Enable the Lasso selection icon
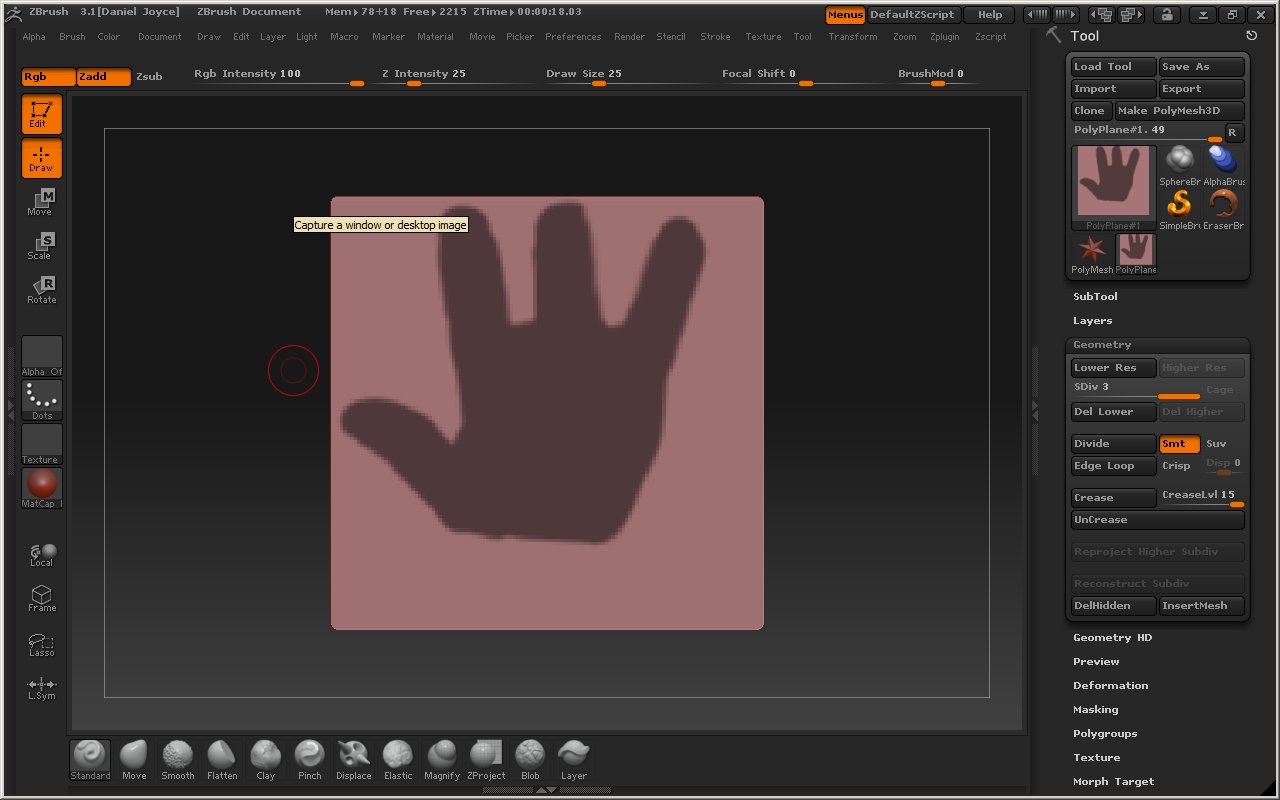This screenshot has height=800, width=1280. pyautogui.click(x=41, y=645)
